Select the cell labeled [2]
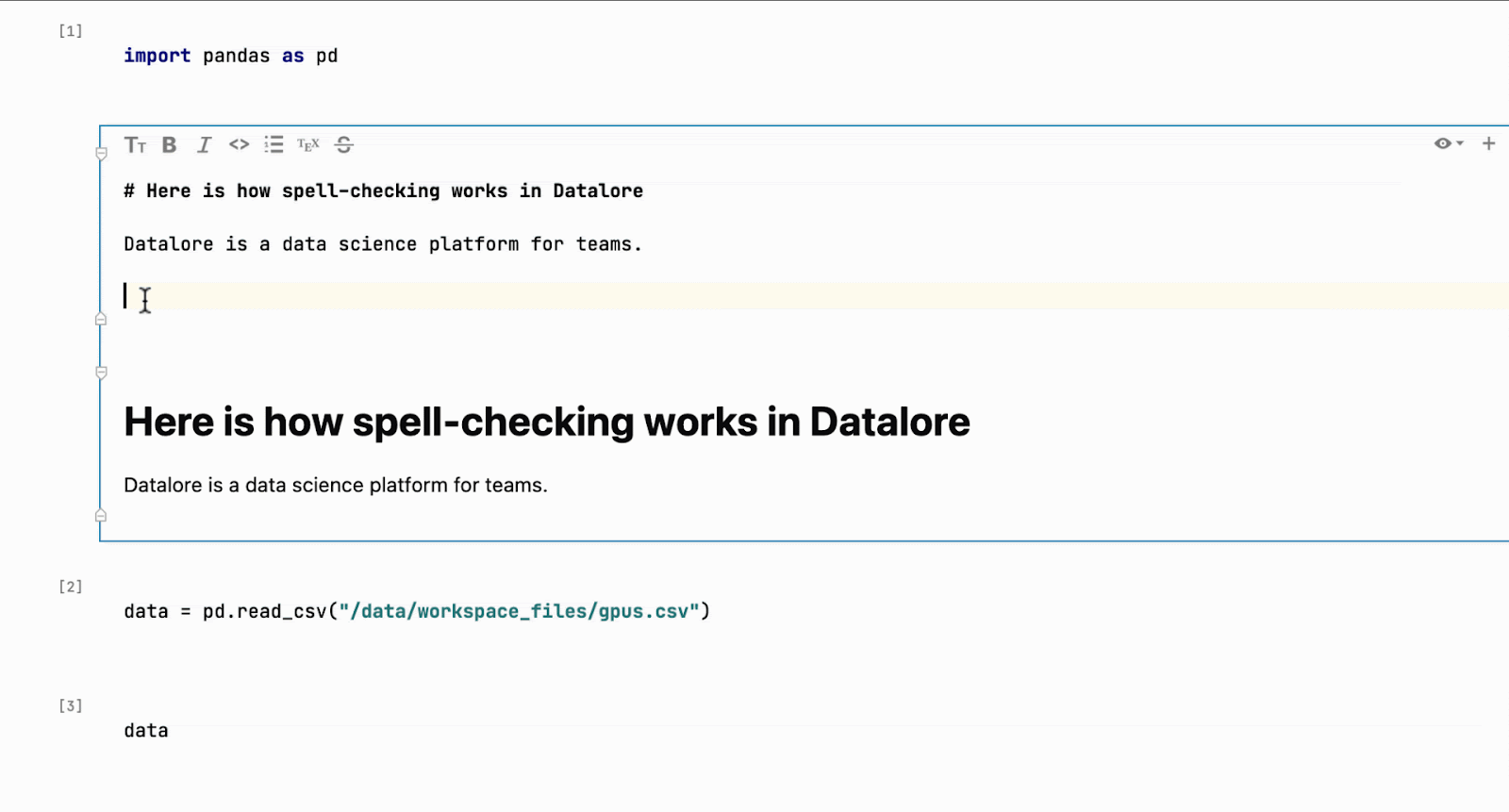 point(71,587)
